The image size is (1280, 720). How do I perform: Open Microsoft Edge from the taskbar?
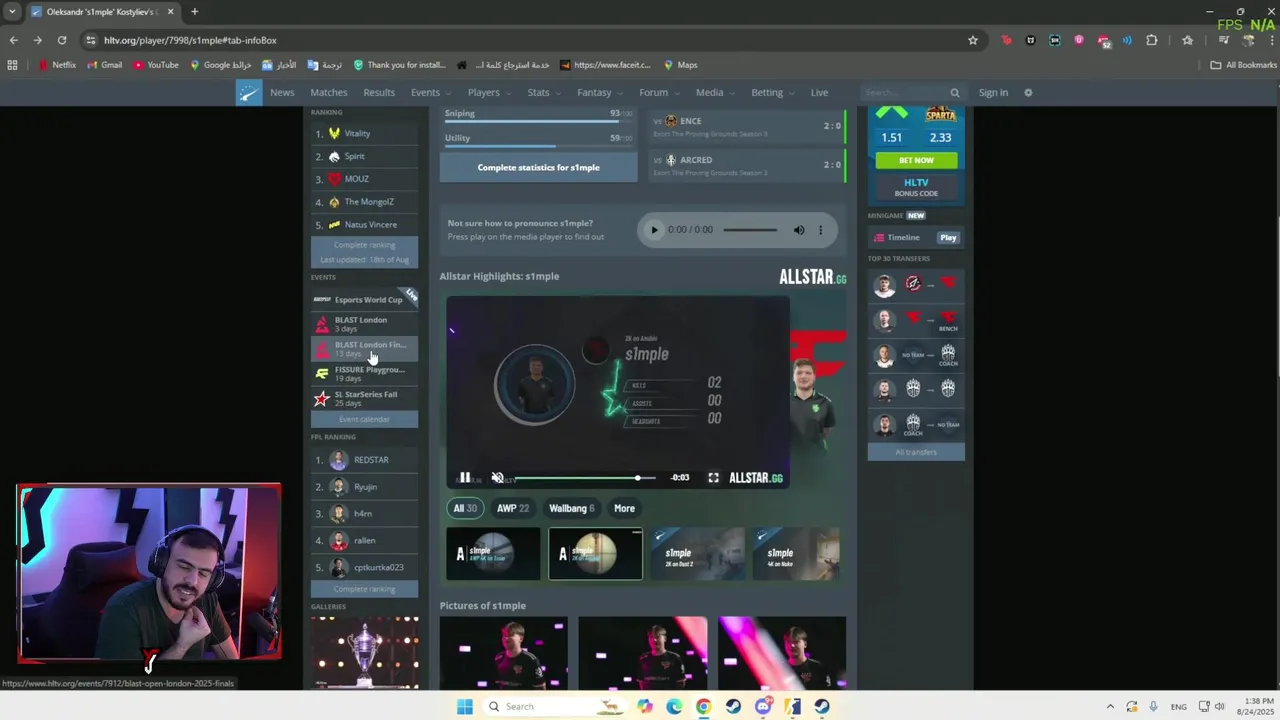pos(674,707)
